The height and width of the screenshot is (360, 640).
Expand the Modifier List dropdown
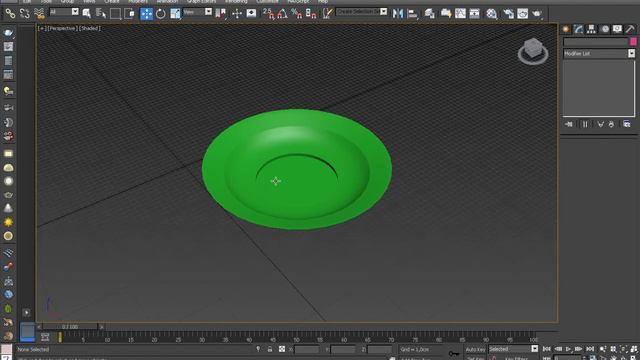631,53
